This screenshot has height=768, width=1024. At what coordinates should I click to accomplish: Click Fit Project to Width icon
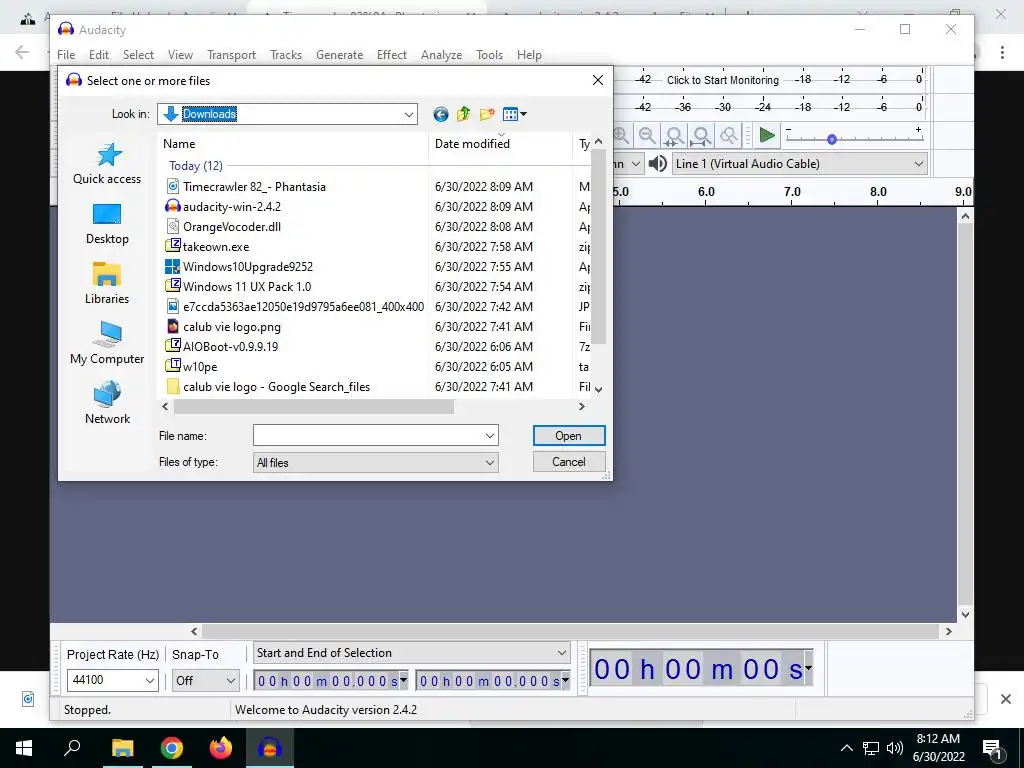click(701, 136)
